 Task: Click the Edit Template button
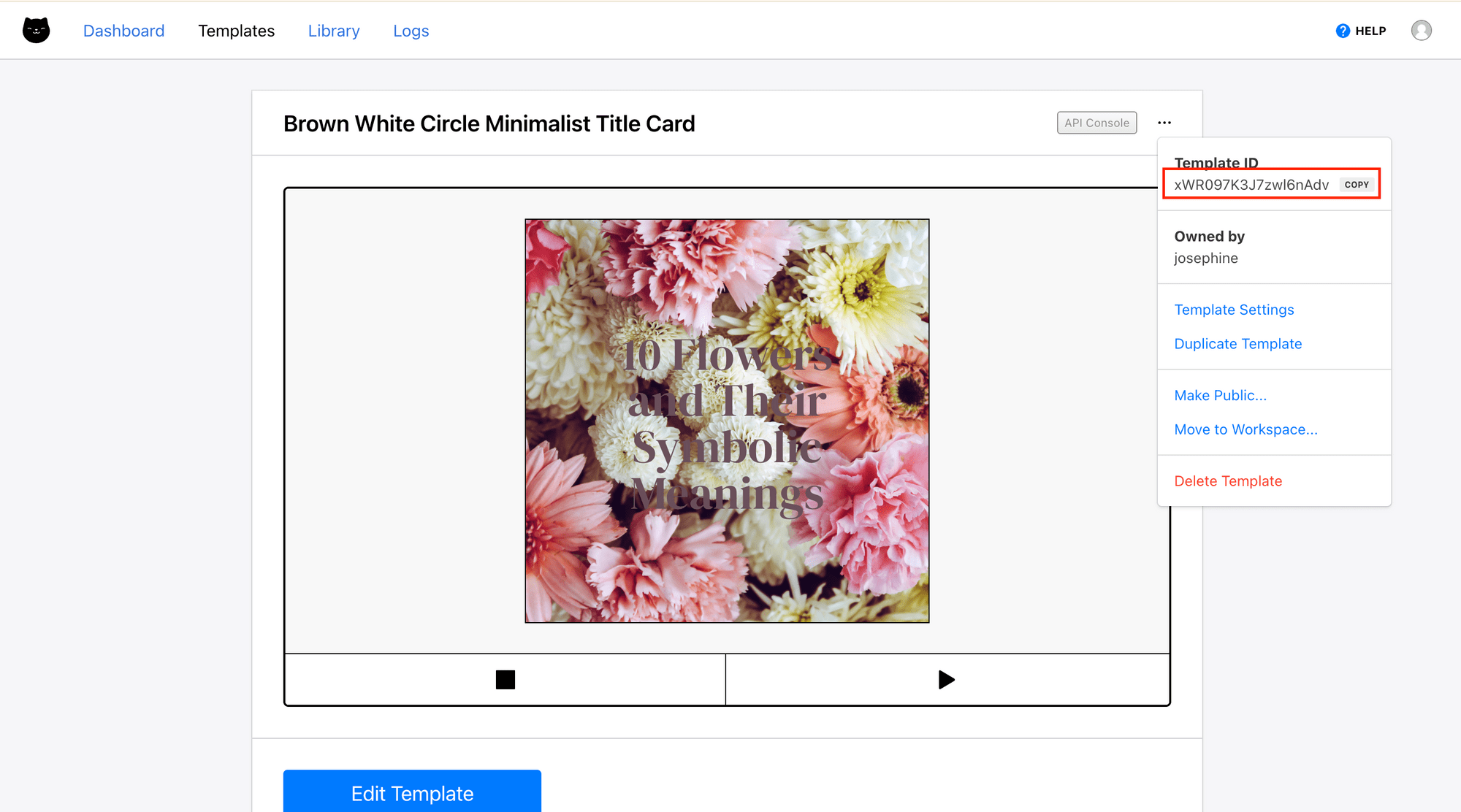(x=412, y=792)
